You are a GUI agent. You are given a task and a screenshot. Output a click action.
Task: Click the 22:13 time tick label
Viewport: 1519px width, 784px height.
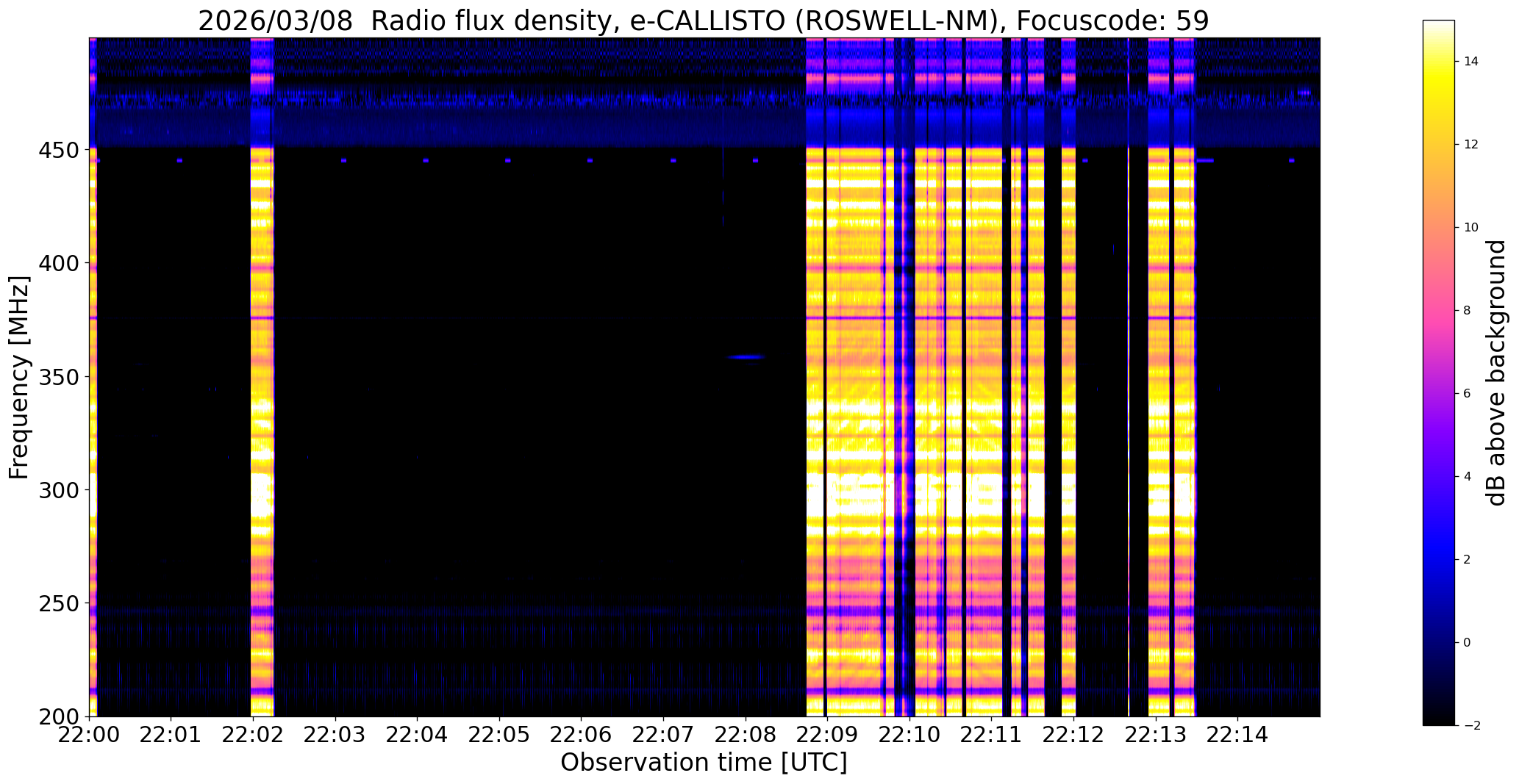pyautogui.click(x=1156, y=733)
